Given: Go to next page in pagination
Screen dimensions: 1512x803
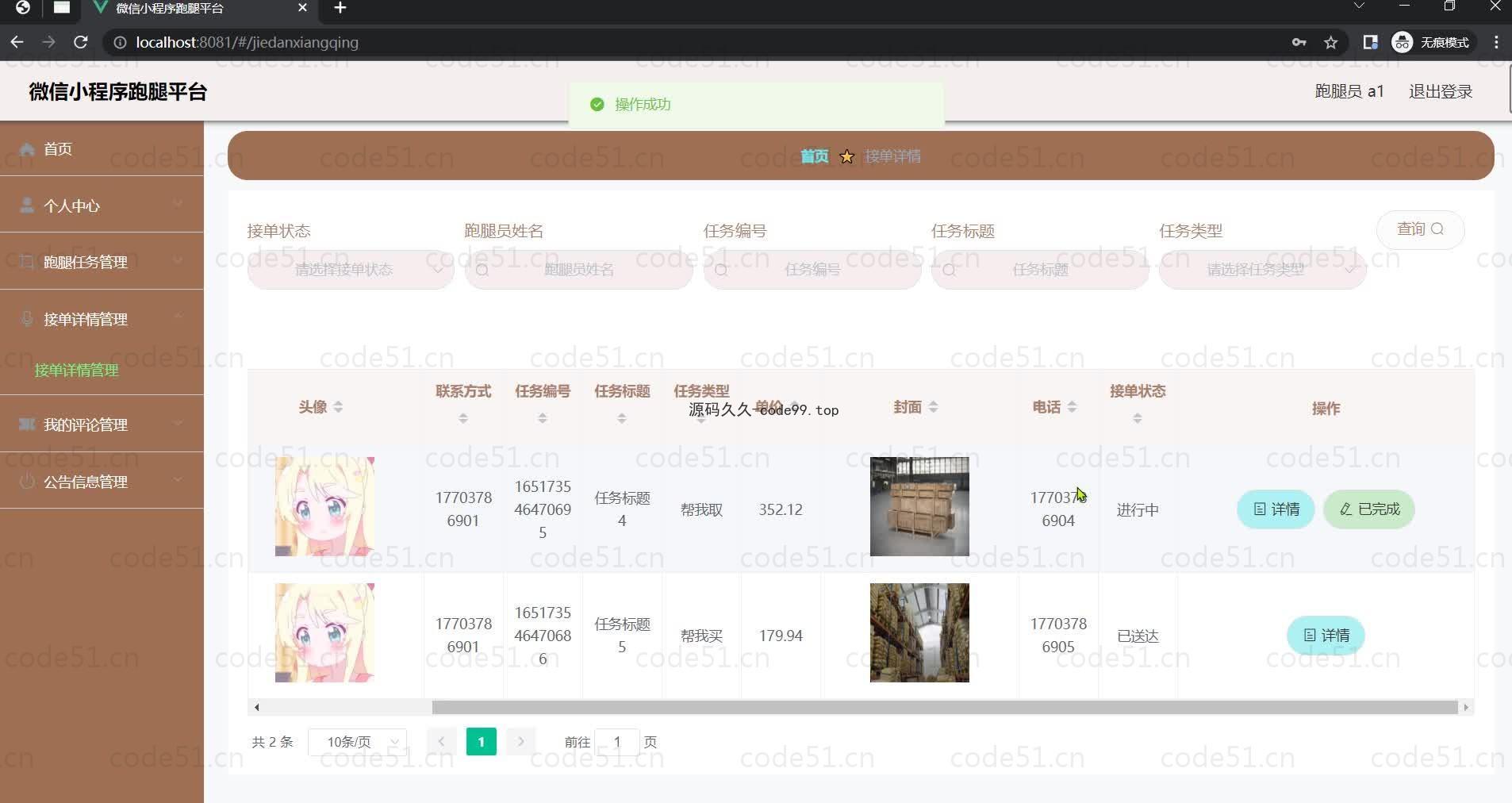Looking at the screenshot, I should tap(520, 742).
